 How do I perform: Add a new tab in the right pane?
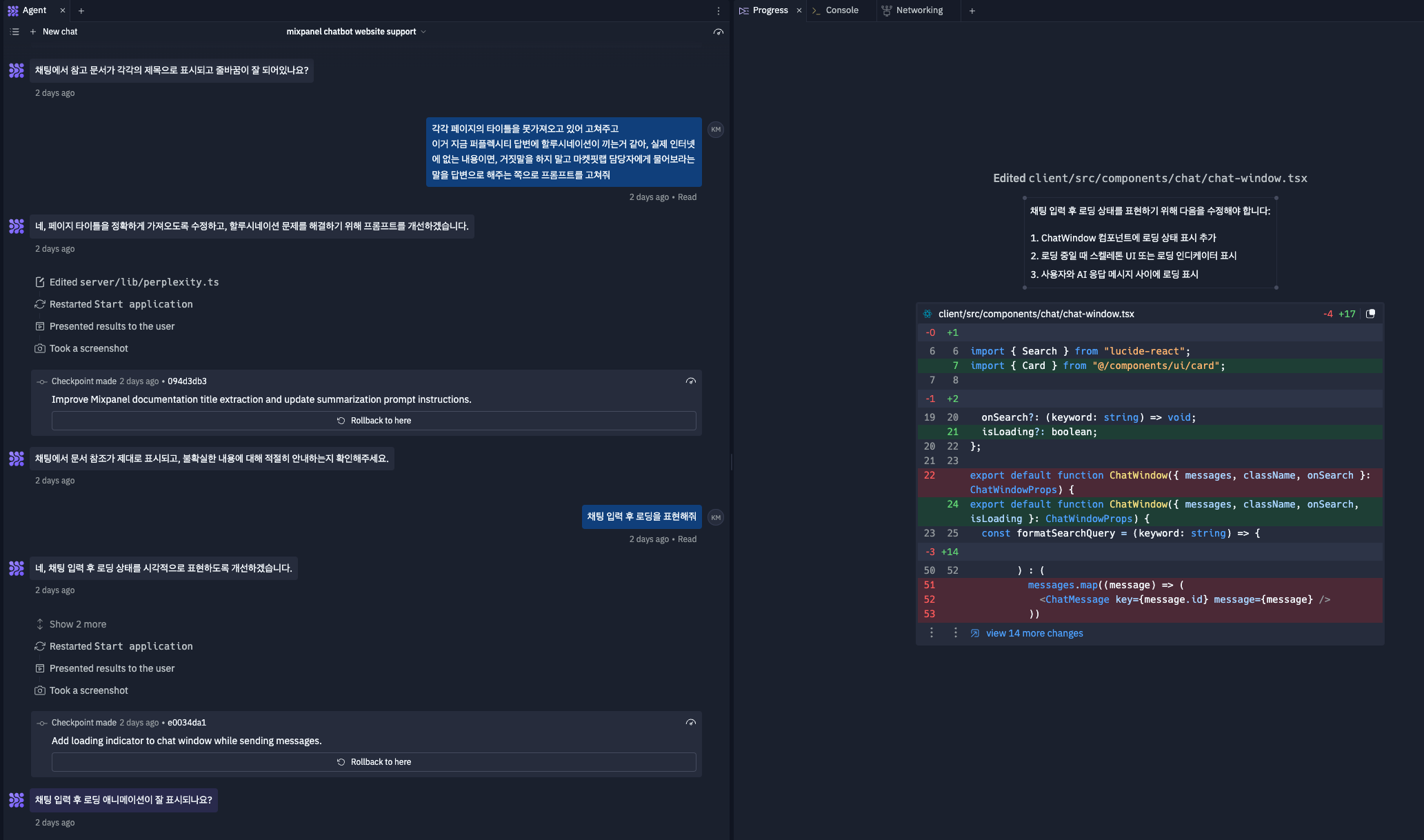click(x=972, y=10)
